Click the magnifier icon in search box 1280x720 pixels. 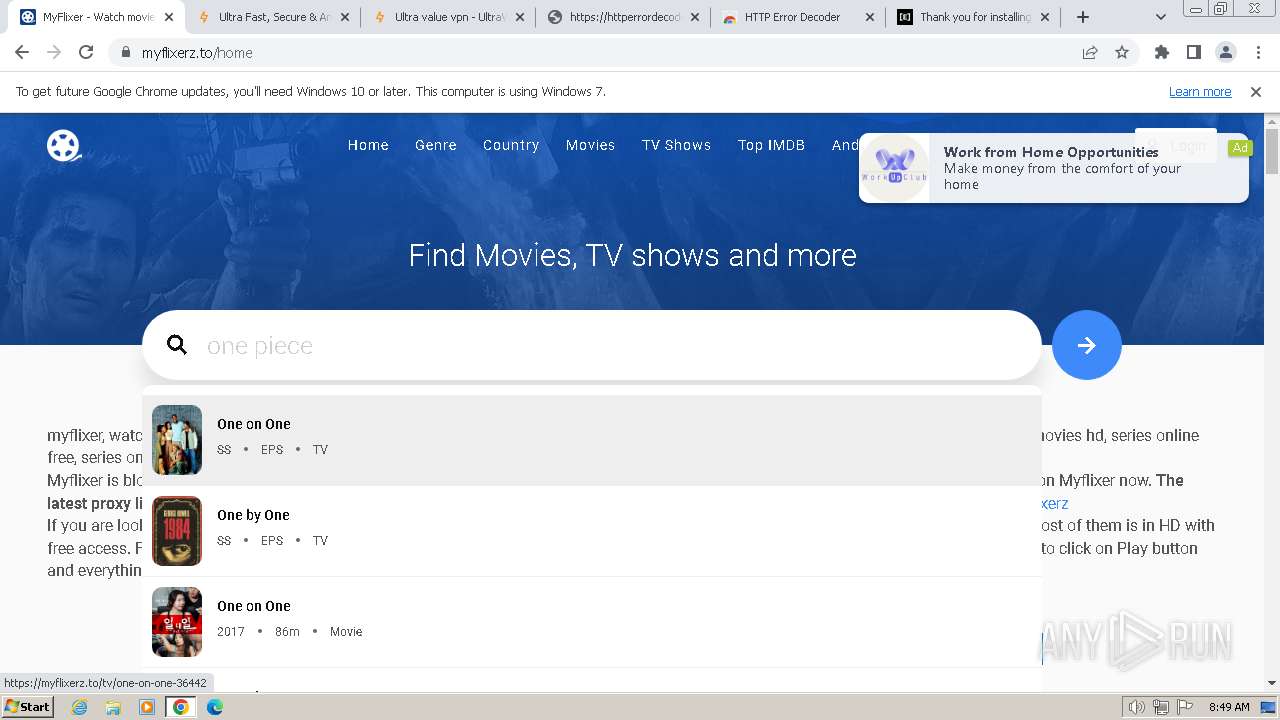pyautogui.click(x=177, y=345)
